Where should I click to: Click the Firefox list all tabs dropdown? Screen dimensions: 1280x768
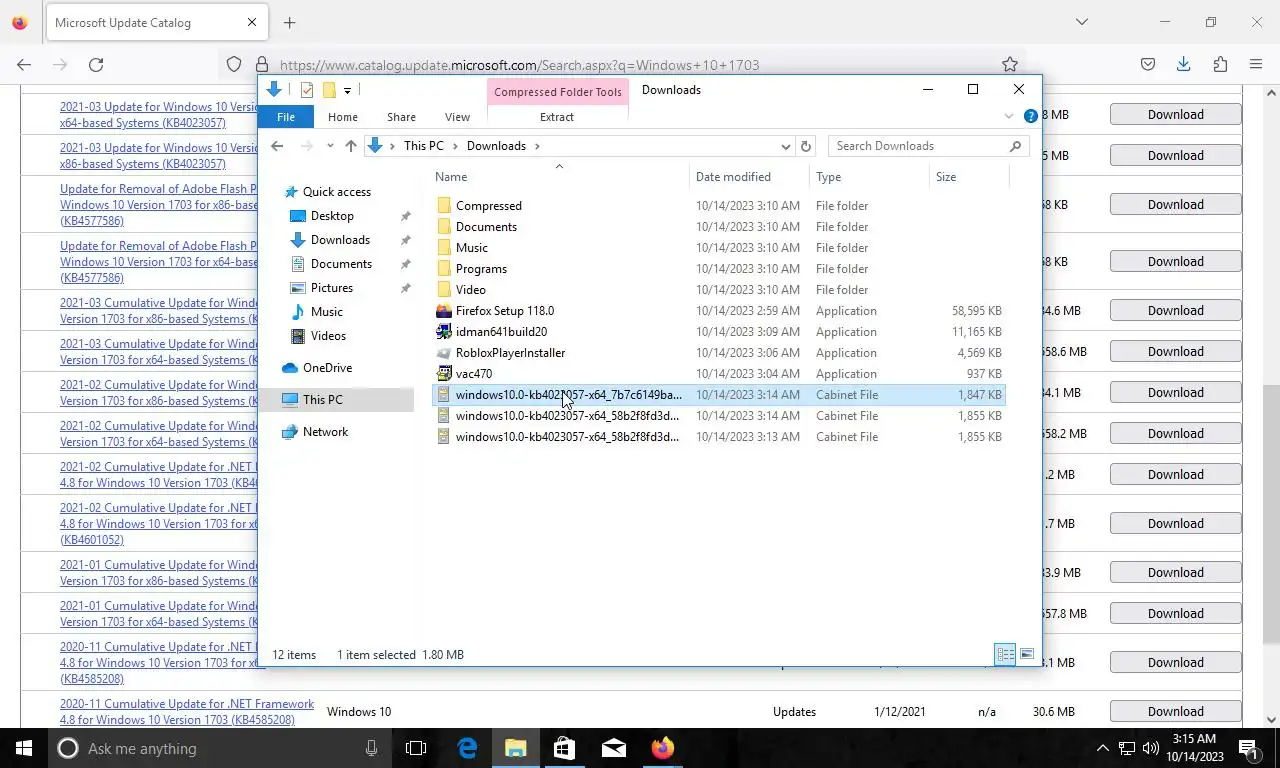pos(1081,22)
